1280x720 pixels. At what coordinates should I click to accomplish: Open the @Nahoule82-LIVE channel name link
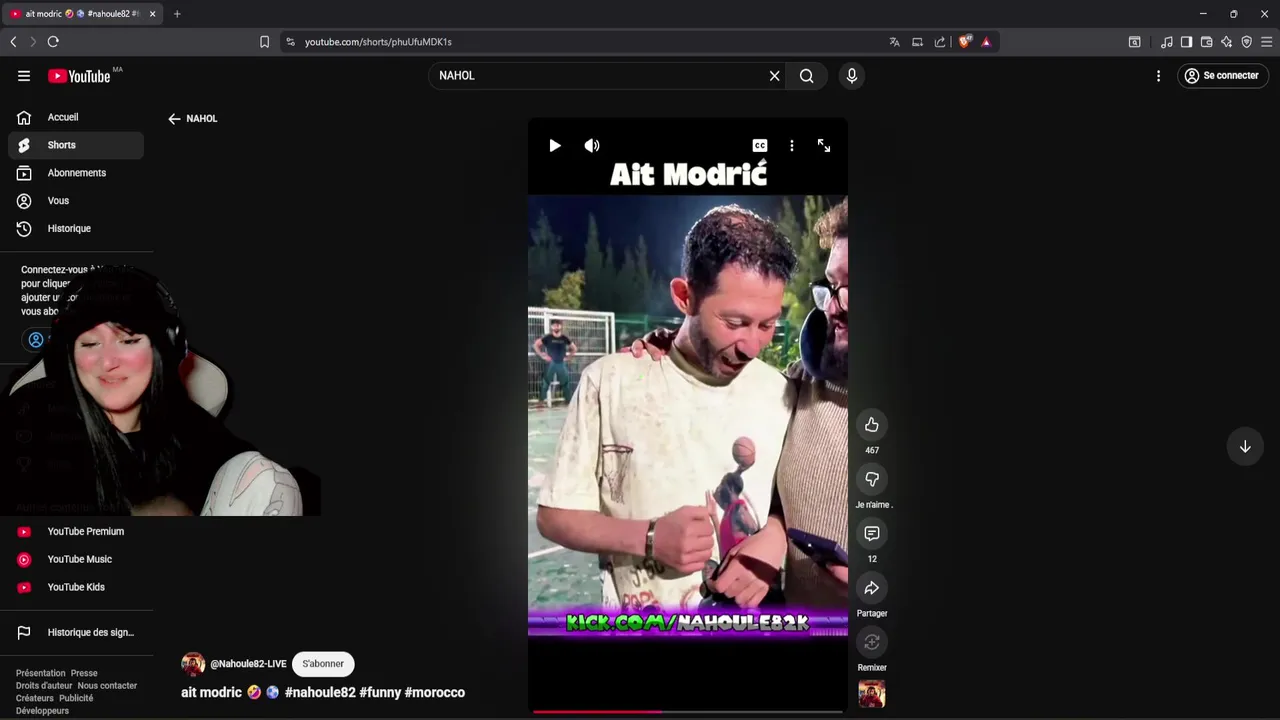tap(248, 664)
